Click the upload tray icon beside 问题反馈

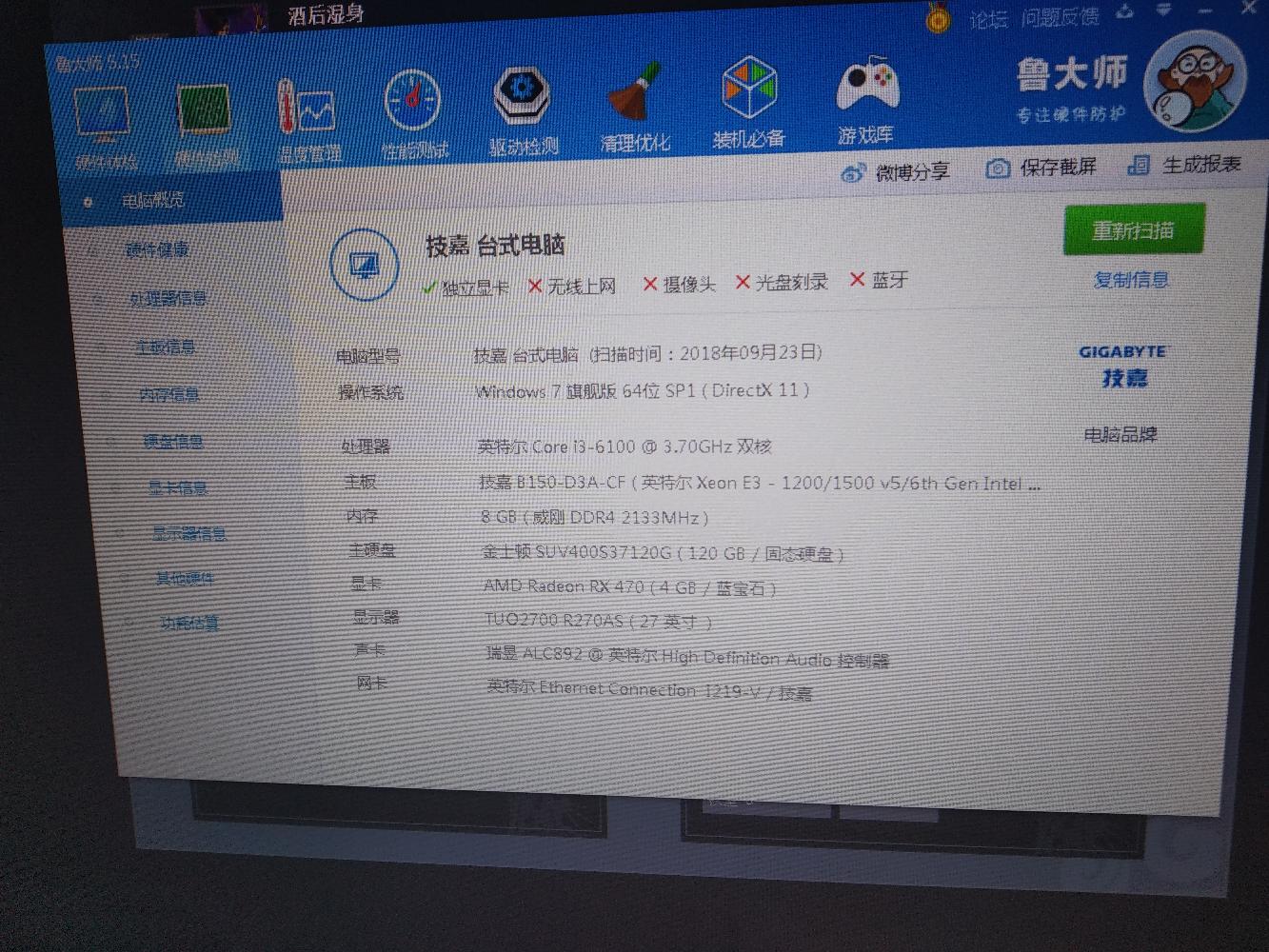[1125, 11]
